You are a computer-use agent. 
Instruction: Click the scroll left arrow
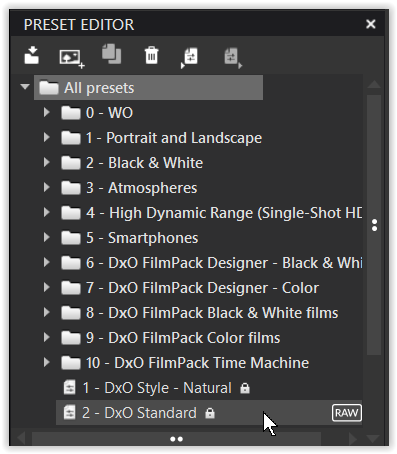point(21,438)
